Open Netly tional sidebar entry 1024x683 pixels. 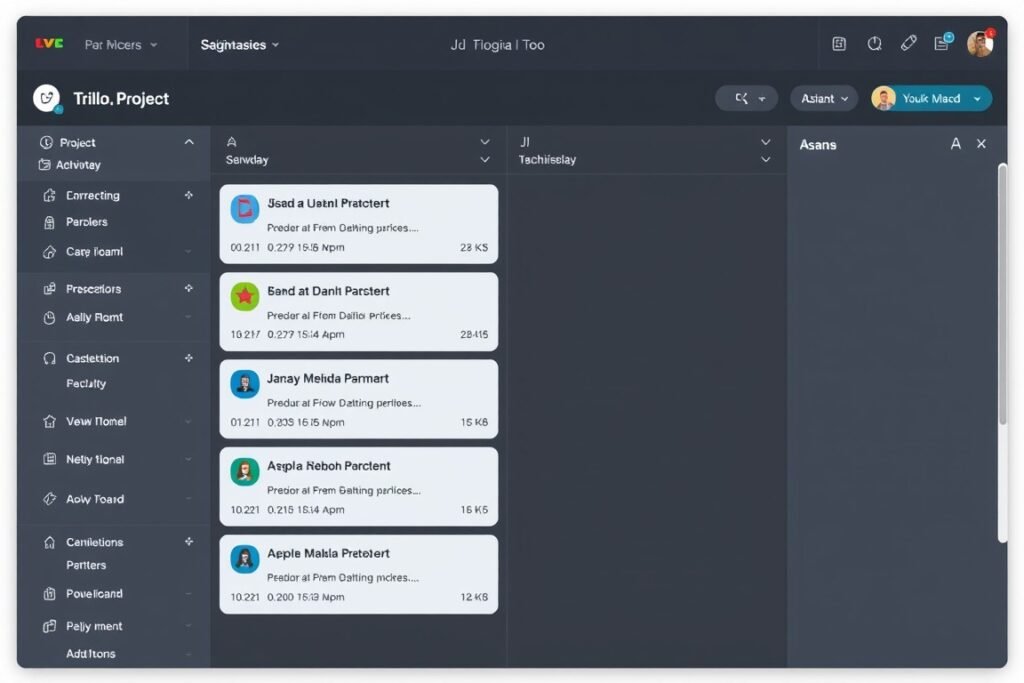click(x=95, y=459)
